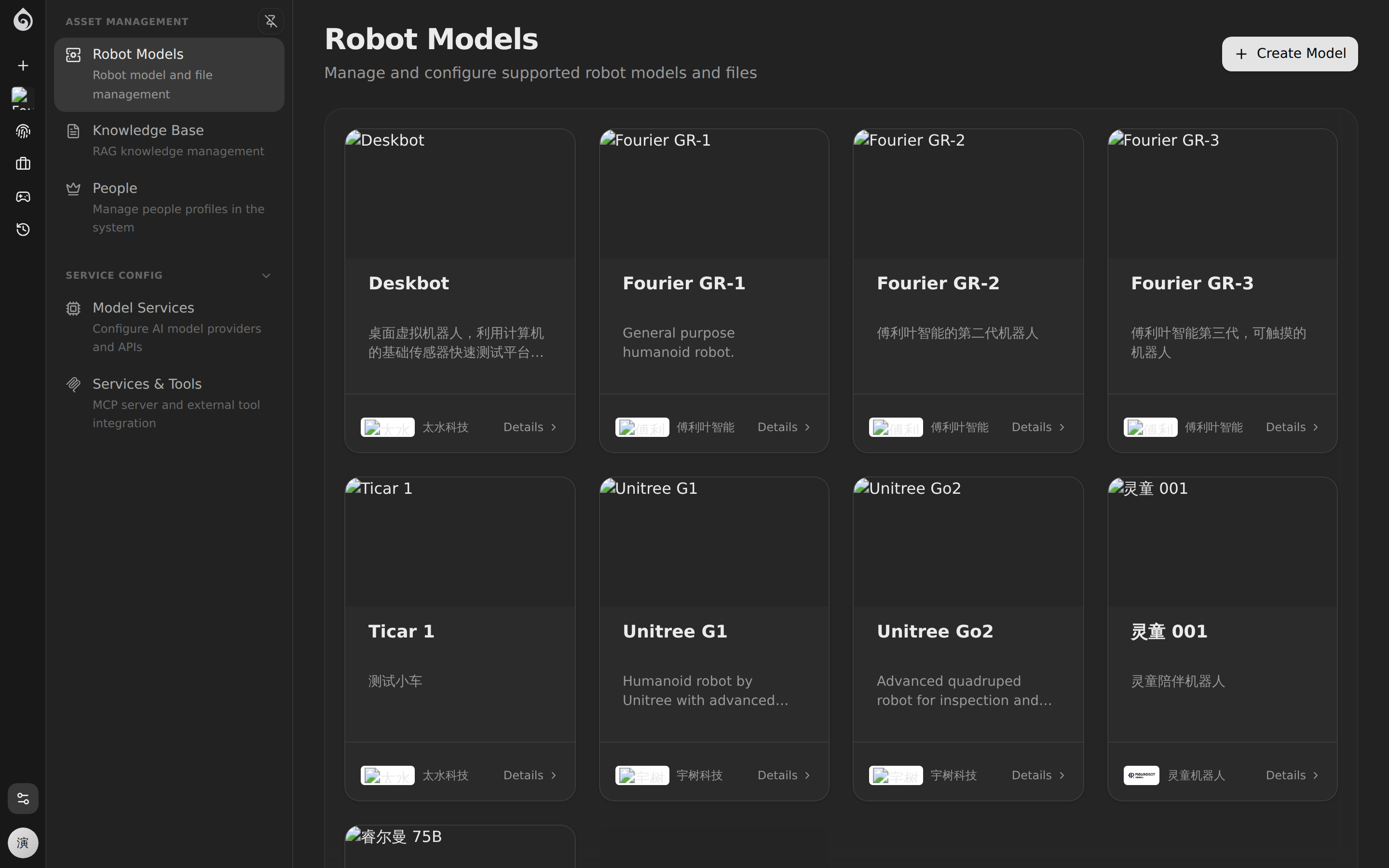Open the fingerprint icon in the left rail
Screen dimensions: 1389x868
coord(23,132)
